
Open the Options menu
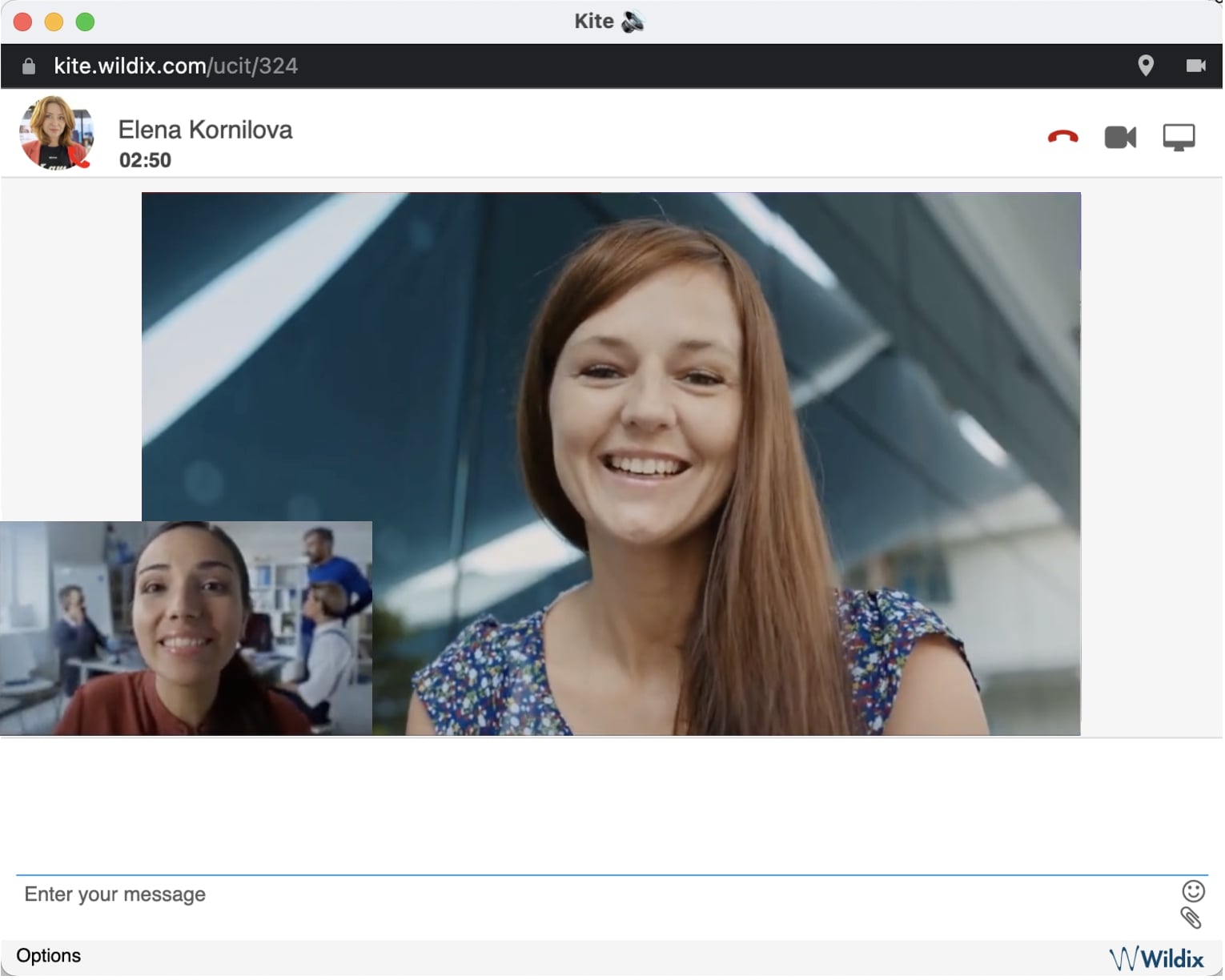point(49,956)
